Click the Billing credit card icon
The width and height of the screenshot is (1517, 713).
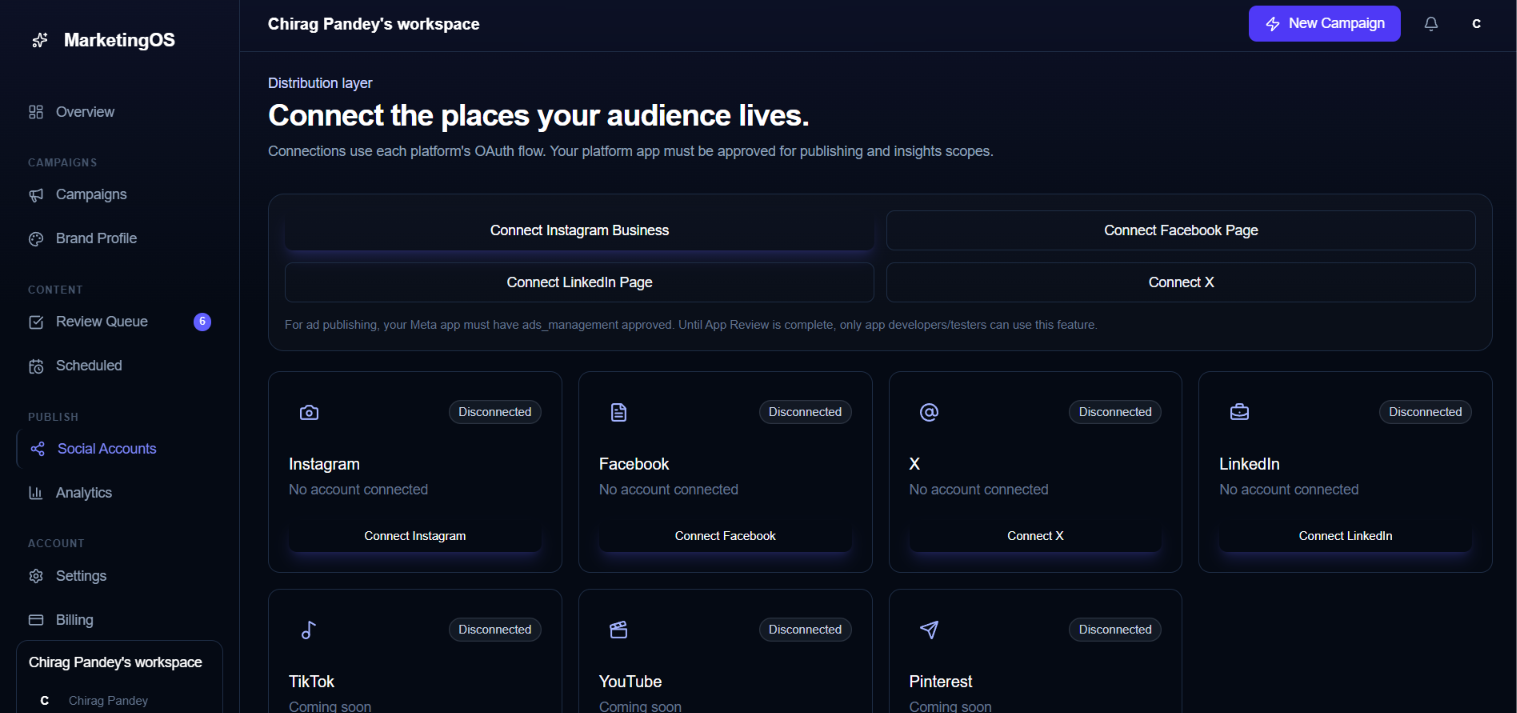tap(36, 620)
